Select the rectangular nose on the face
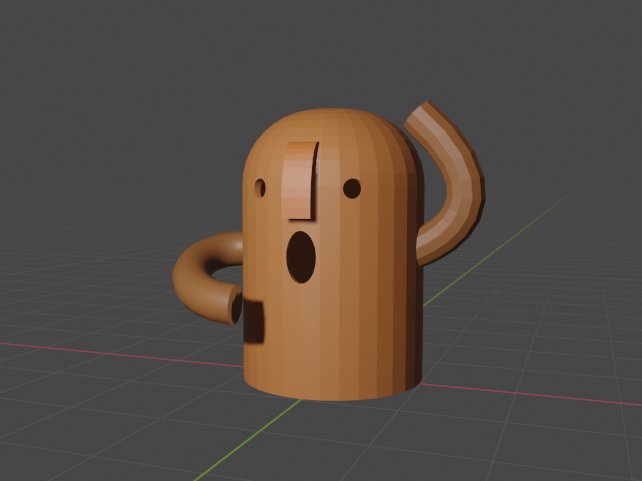The image size is (642, 481). [301, 181]
